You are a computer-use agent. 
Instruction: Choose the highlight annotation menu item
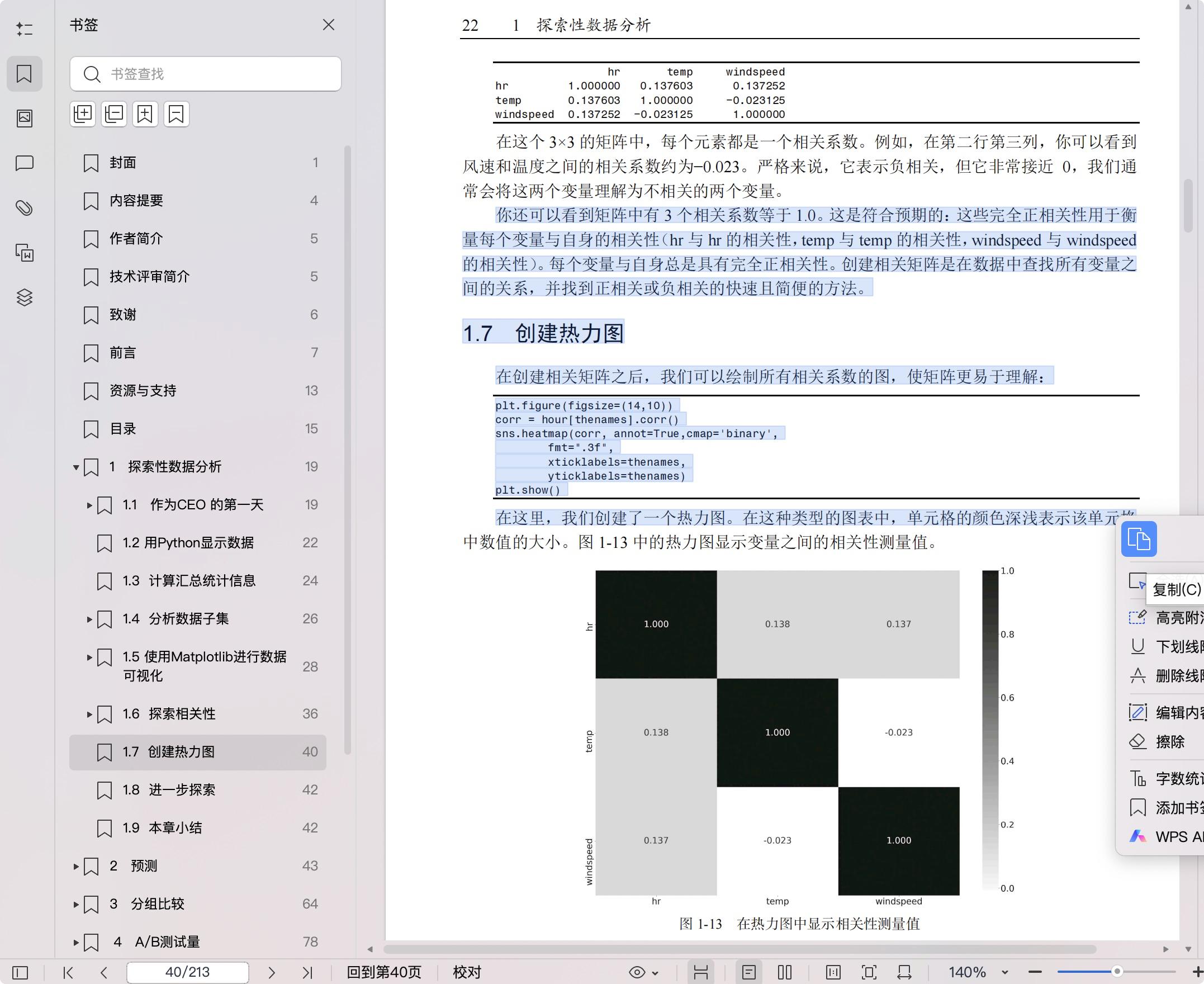tap(1166, 617)
